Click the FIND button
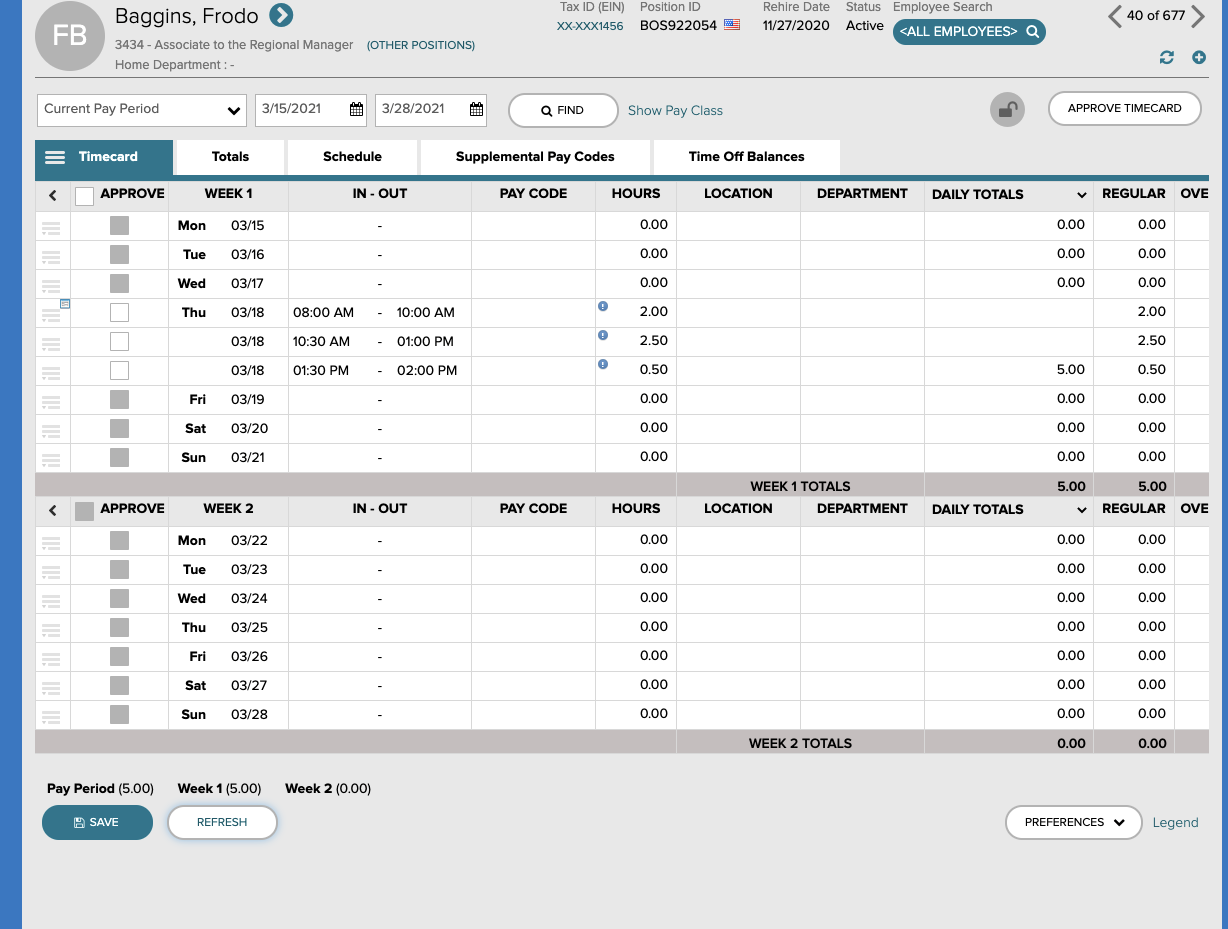The height and width of the screenshot is (929, 1228). coord(563,110)
